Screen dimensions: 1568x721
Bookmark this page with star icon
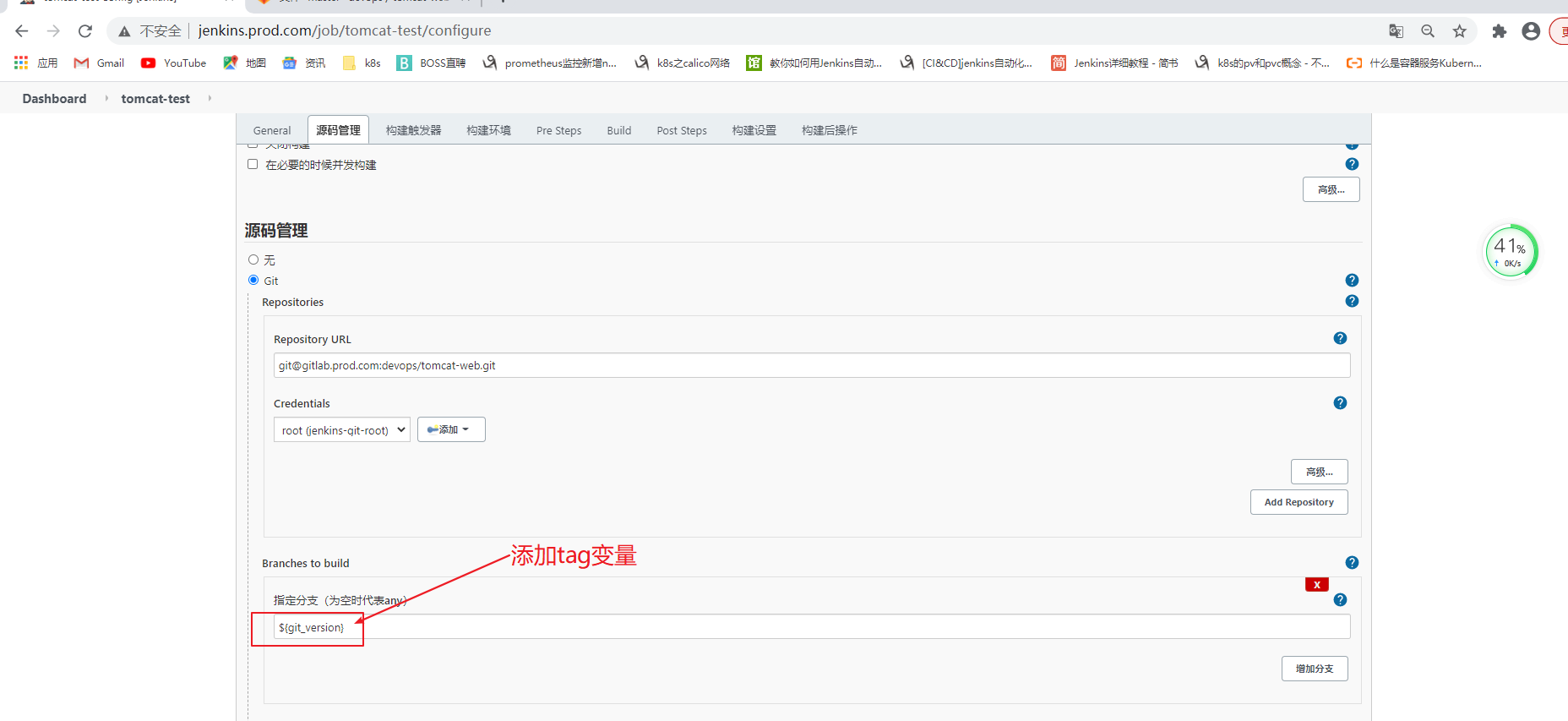[1459, 31]
